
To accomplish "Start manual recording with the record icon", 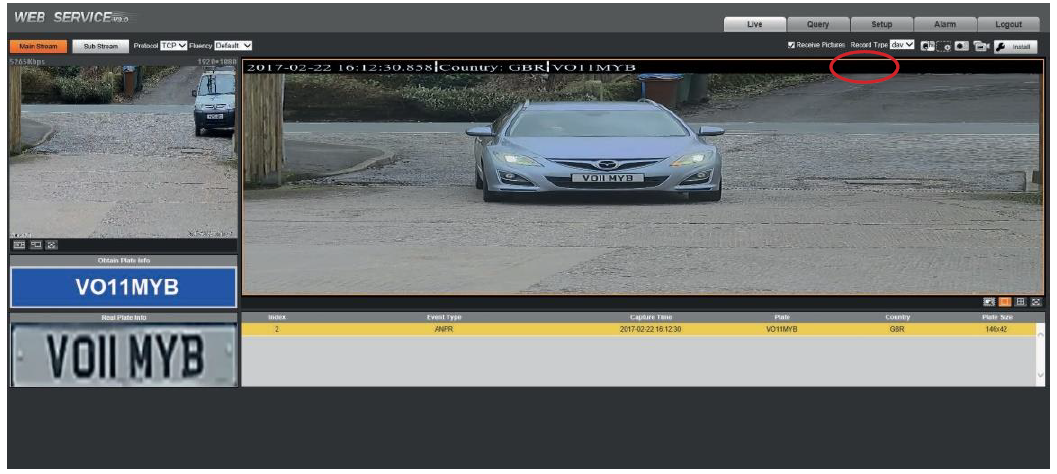I will tap(962, 46).
